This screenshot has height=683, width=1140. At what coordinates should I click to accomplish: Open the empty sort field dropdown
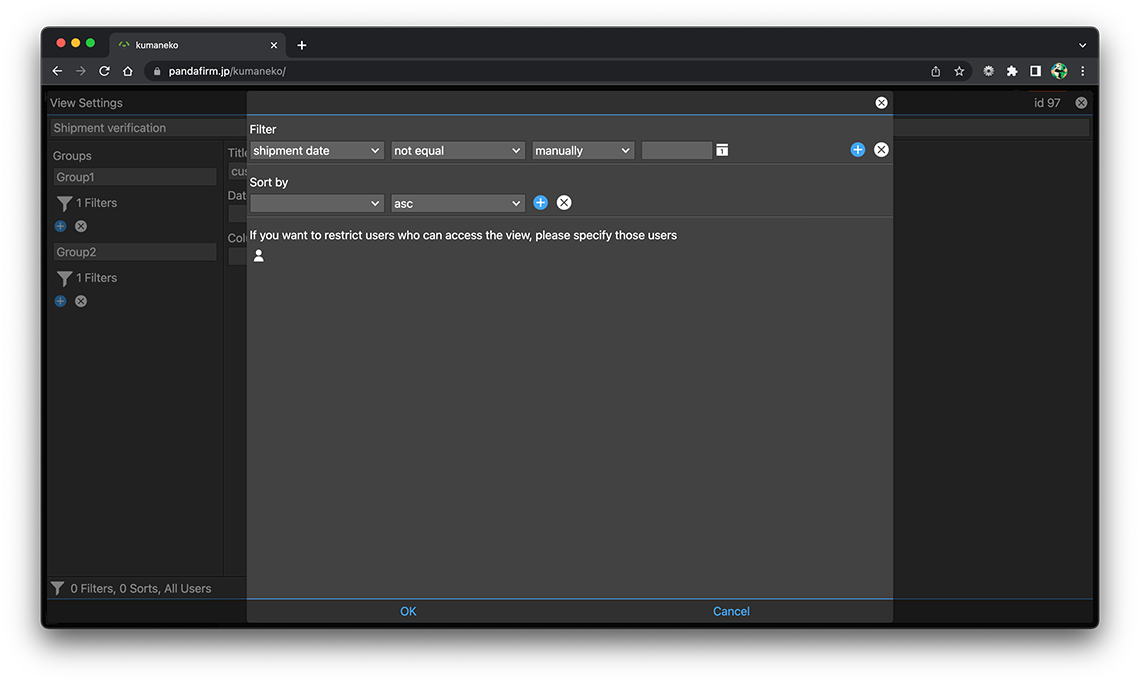click(x=316, y=204)
